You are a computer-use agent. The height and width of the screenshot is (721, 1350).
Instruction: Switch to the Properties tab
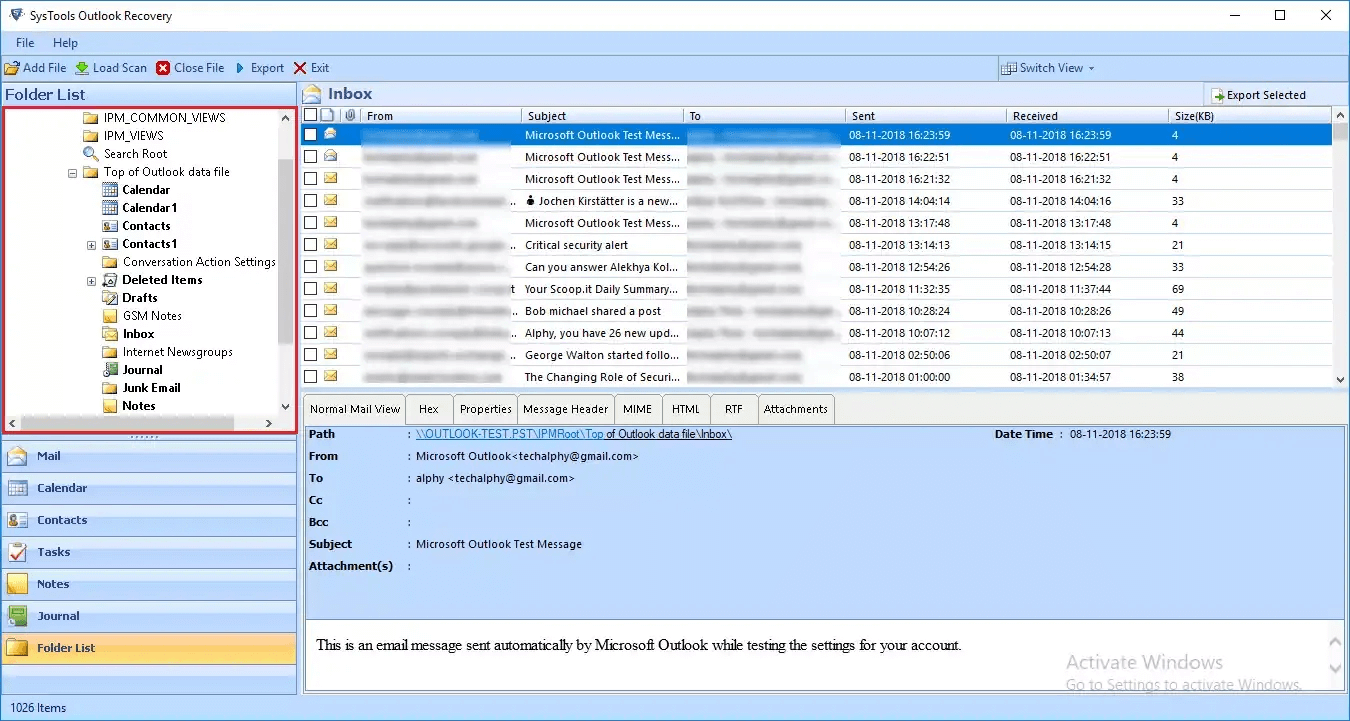486,409
